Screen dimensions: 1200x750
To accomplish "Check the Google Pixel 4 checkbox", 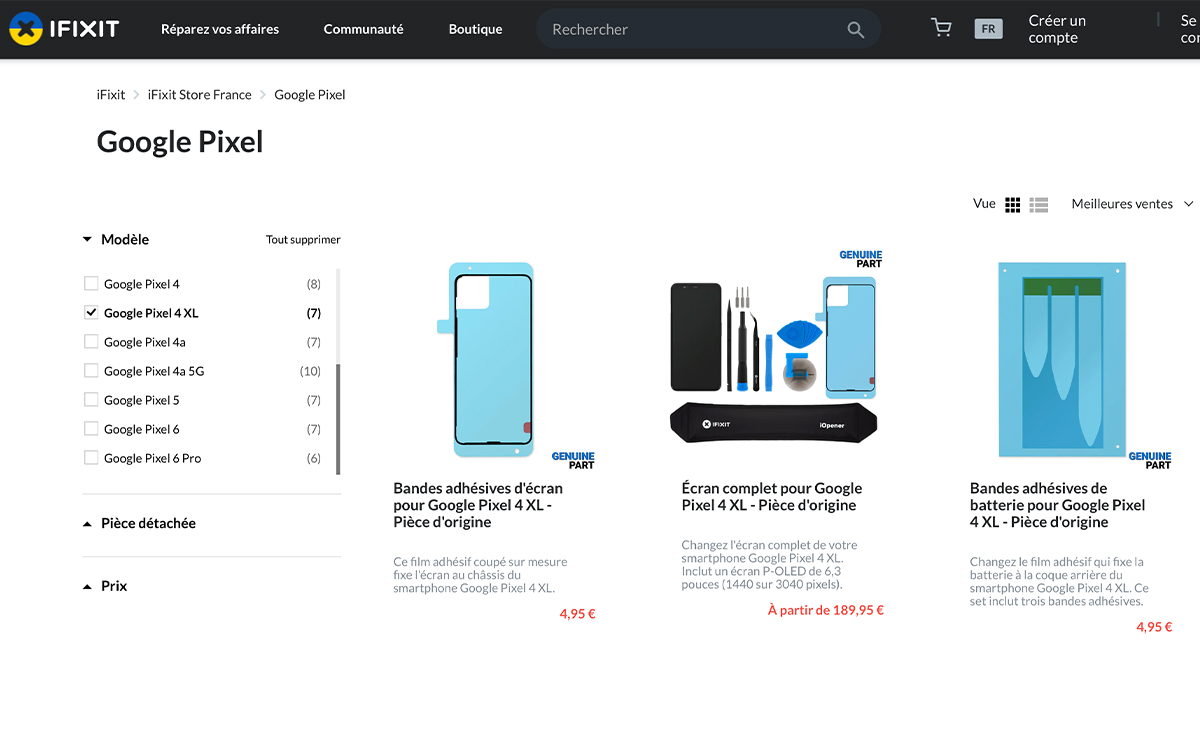I will pyautogui.click(x=91, y=283).
